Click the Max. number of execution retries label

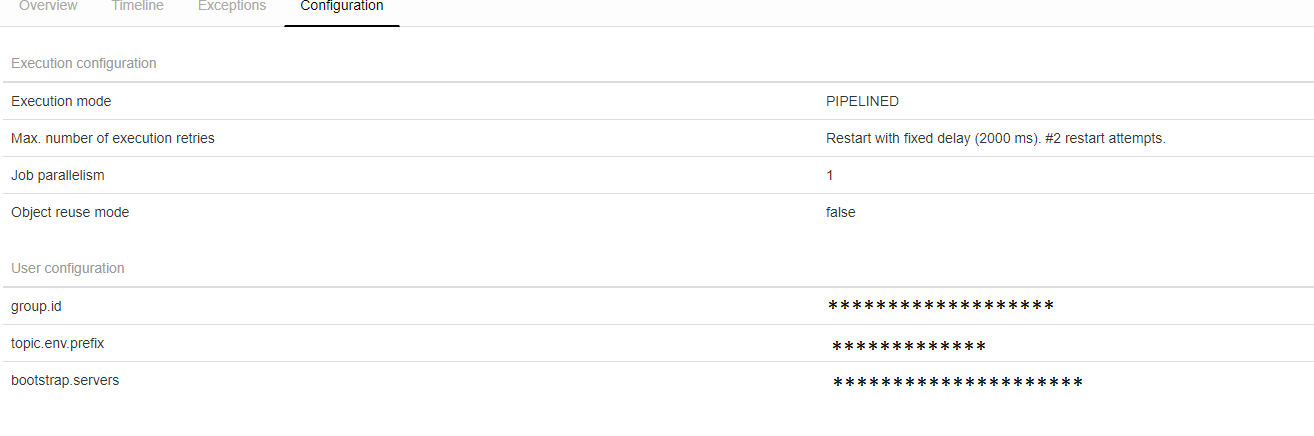tap(113, 138)
